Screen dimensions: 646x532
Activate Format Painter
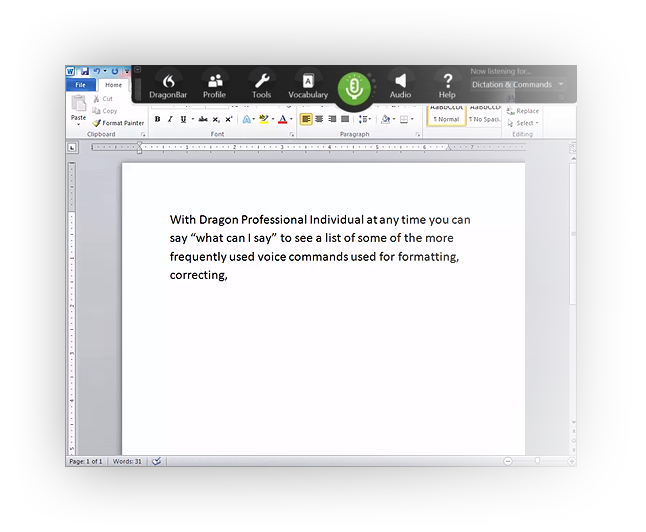[x=118, y=123]
